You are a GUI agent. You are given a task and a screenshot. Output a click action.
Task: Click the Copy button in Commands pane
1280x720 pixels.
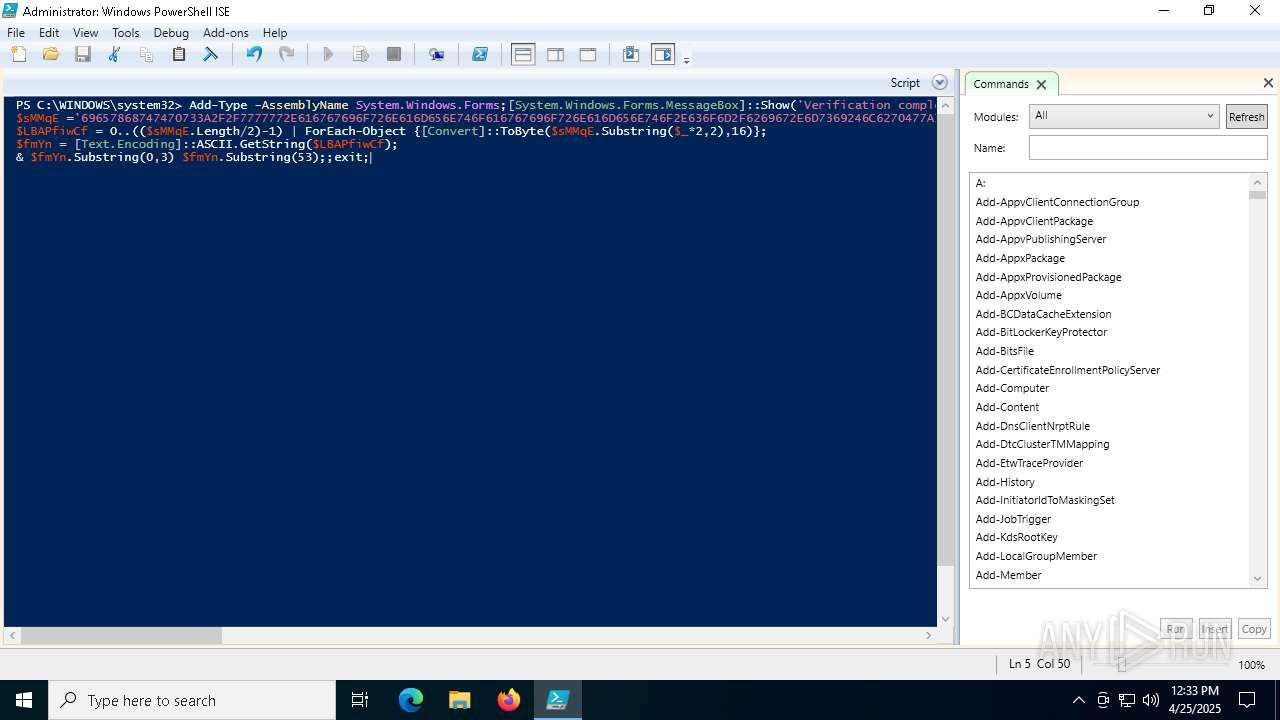click(x=1254, y=629)
